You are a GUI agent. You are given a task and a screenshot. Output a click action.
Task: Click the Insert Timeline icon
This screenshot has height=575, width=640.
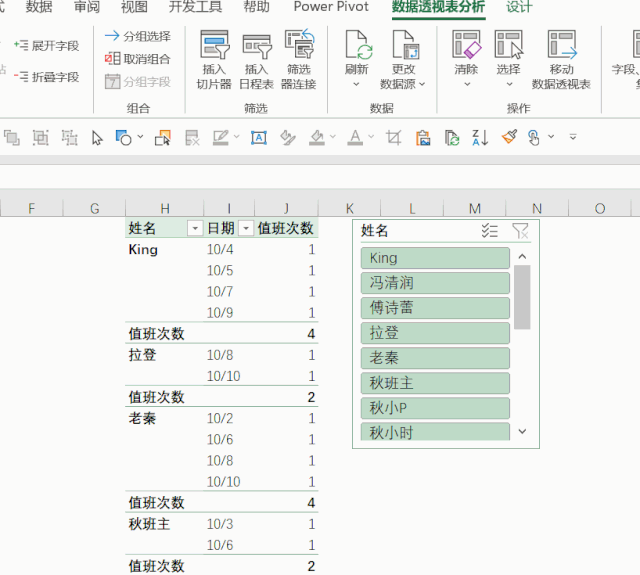pyautogui.click(x=257, y=46)
